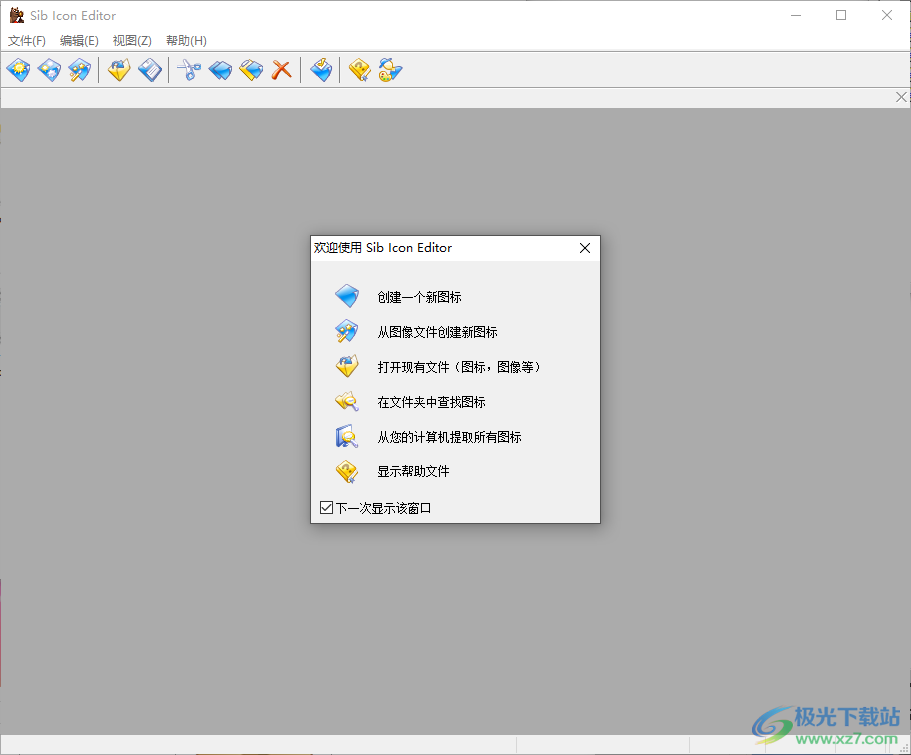
Task: Click the 欢迎使用 Sib Icon Editor dialog title
Action: (383, 248)
